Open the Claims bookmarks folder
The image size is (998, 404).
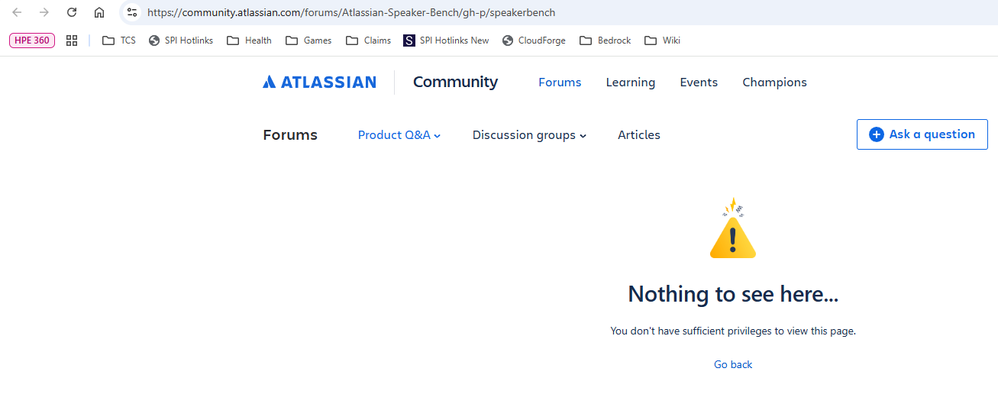click(369, 41)
